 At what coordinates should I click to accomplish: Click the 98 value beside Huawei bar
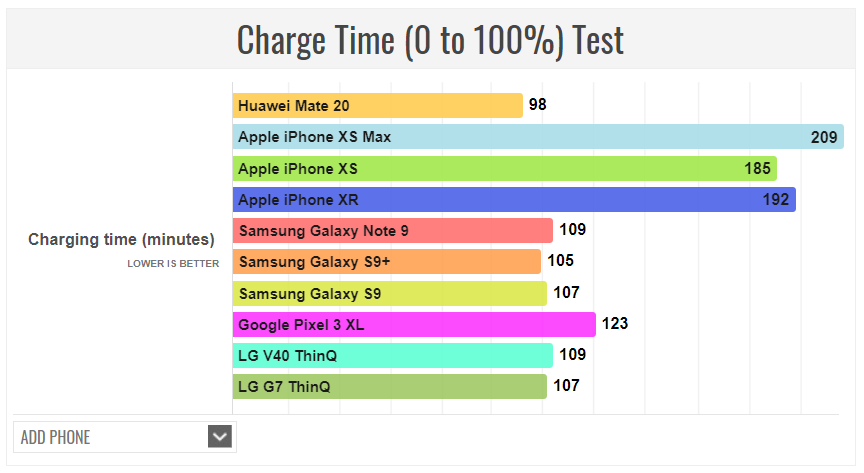(x=537, y=104)
